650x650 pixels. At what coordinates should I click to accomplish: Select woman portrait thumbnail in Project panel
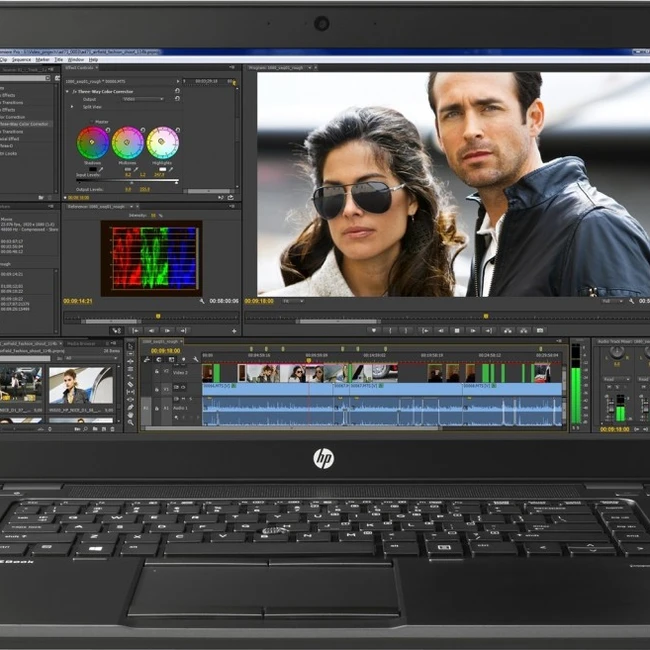coord(81,385)
